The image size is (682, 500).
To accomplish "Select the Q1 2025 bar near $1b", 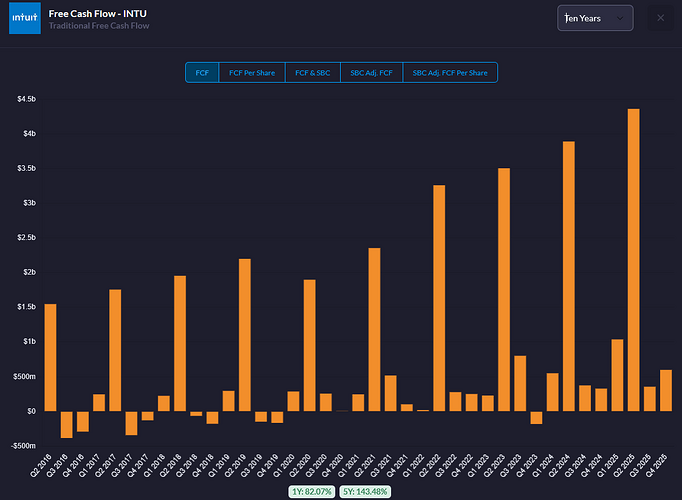I will [617, 375].
